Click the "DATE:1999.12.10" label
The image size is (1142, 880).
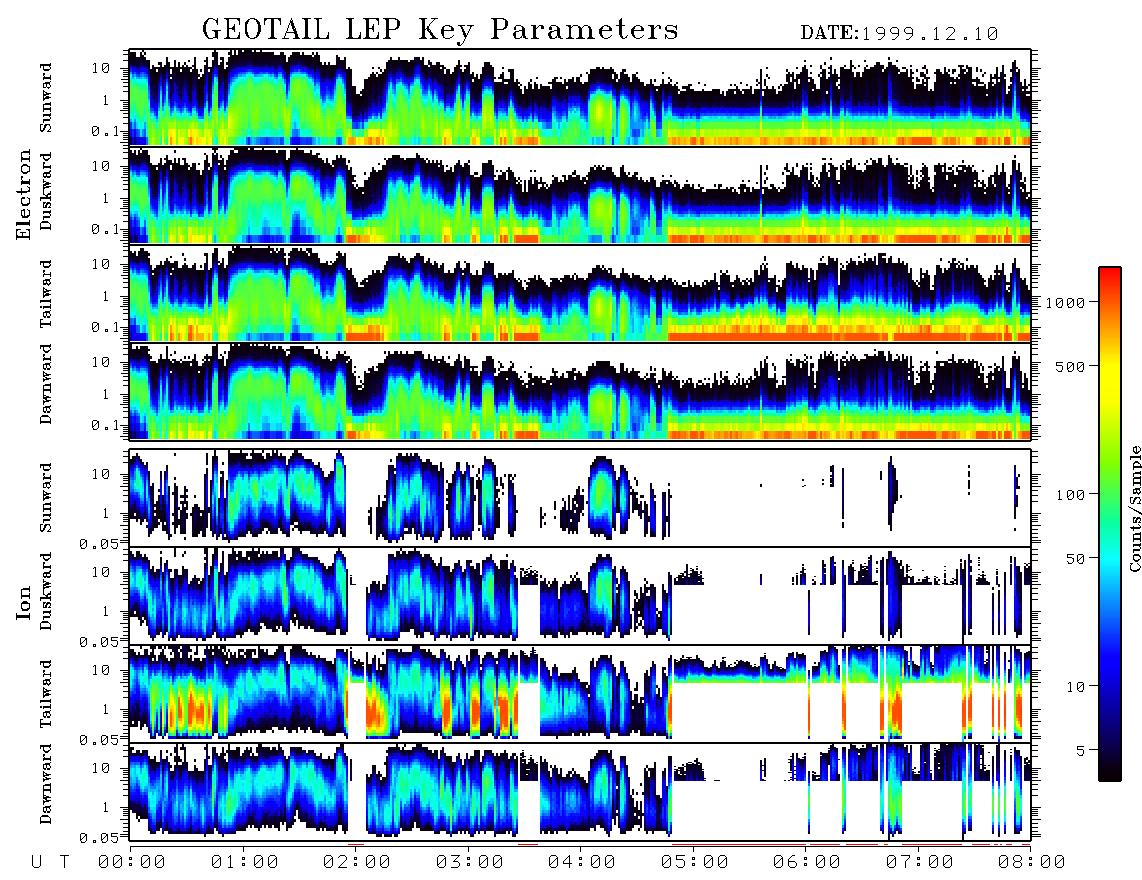click(x=899, y=34)
